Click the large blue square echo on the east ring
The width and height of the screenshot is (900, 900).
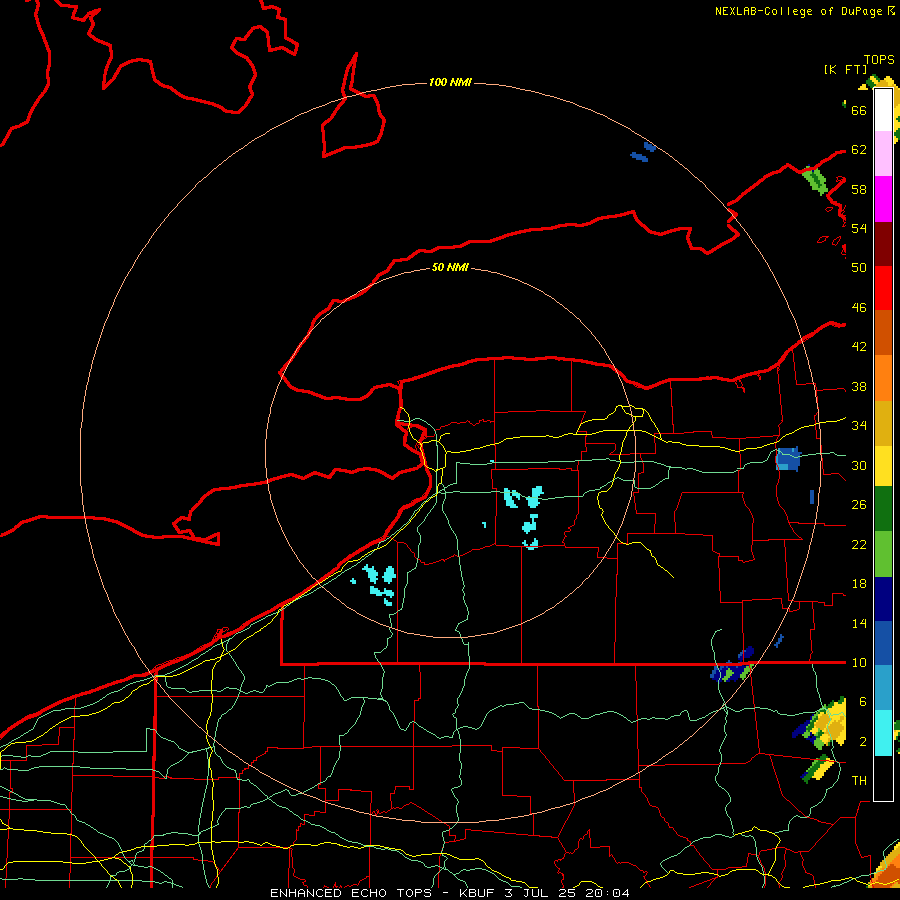(788, 459)
